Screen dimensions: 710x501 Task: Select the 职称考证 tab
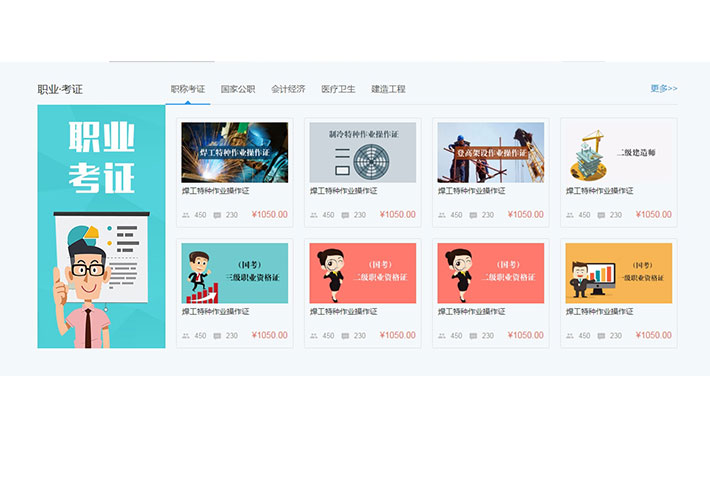188,89
